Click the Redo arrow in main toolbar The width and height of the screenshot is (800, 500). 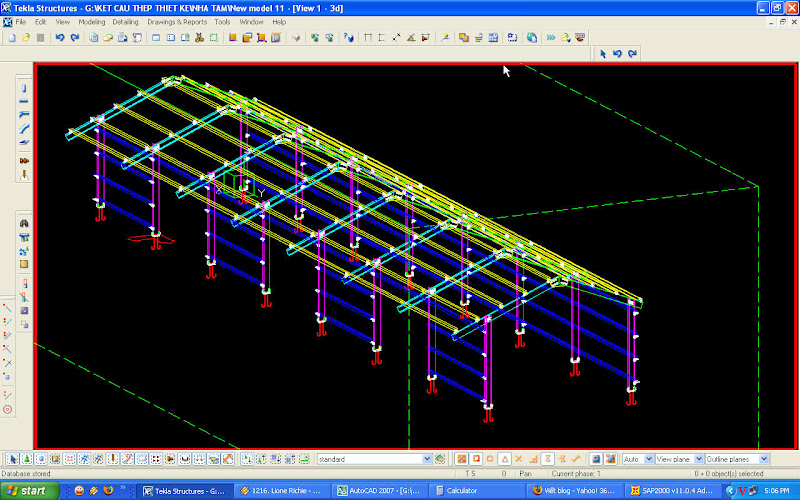tap(75, 37)
